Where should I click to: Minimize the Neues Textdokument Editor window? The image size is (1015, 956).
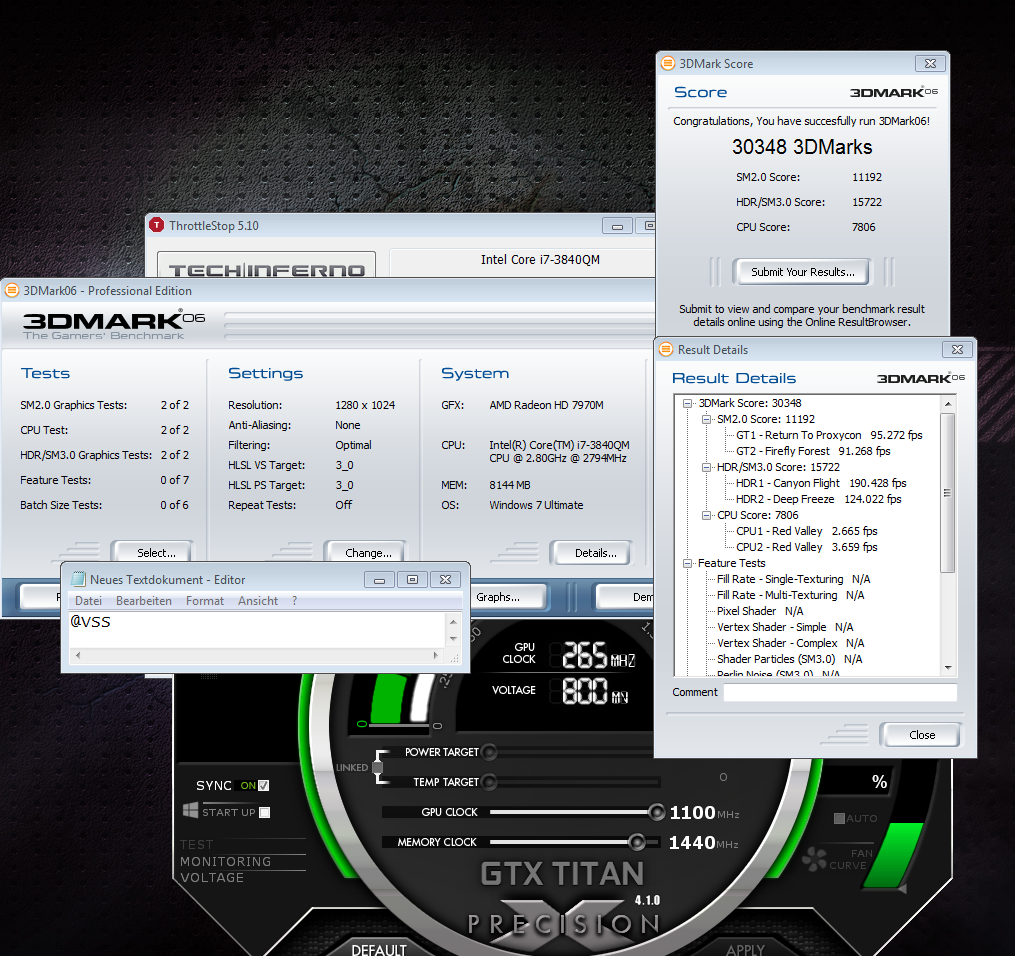379,580
